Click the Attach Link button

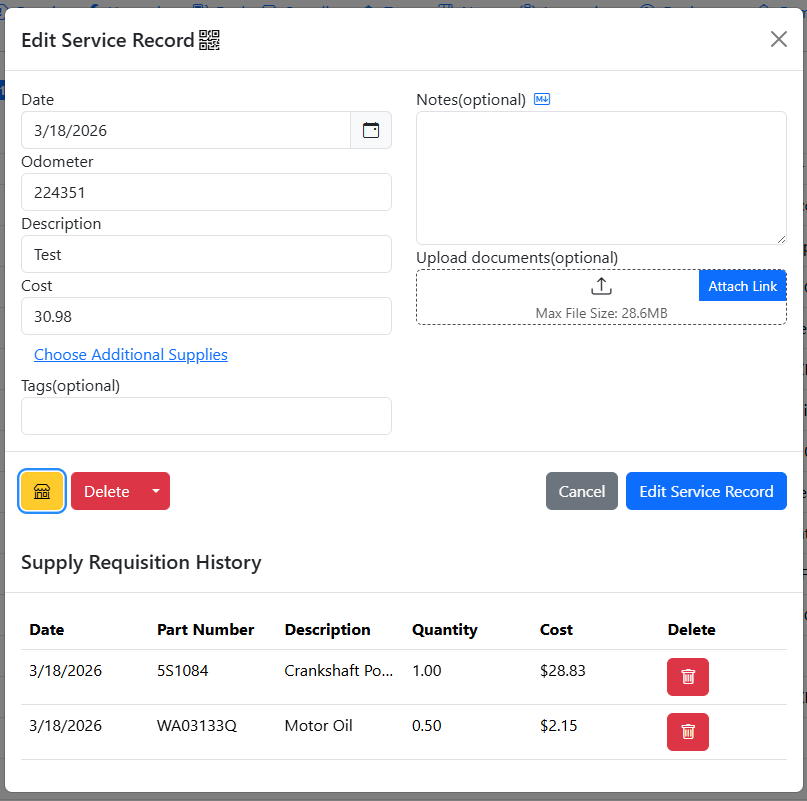point(742,286)
